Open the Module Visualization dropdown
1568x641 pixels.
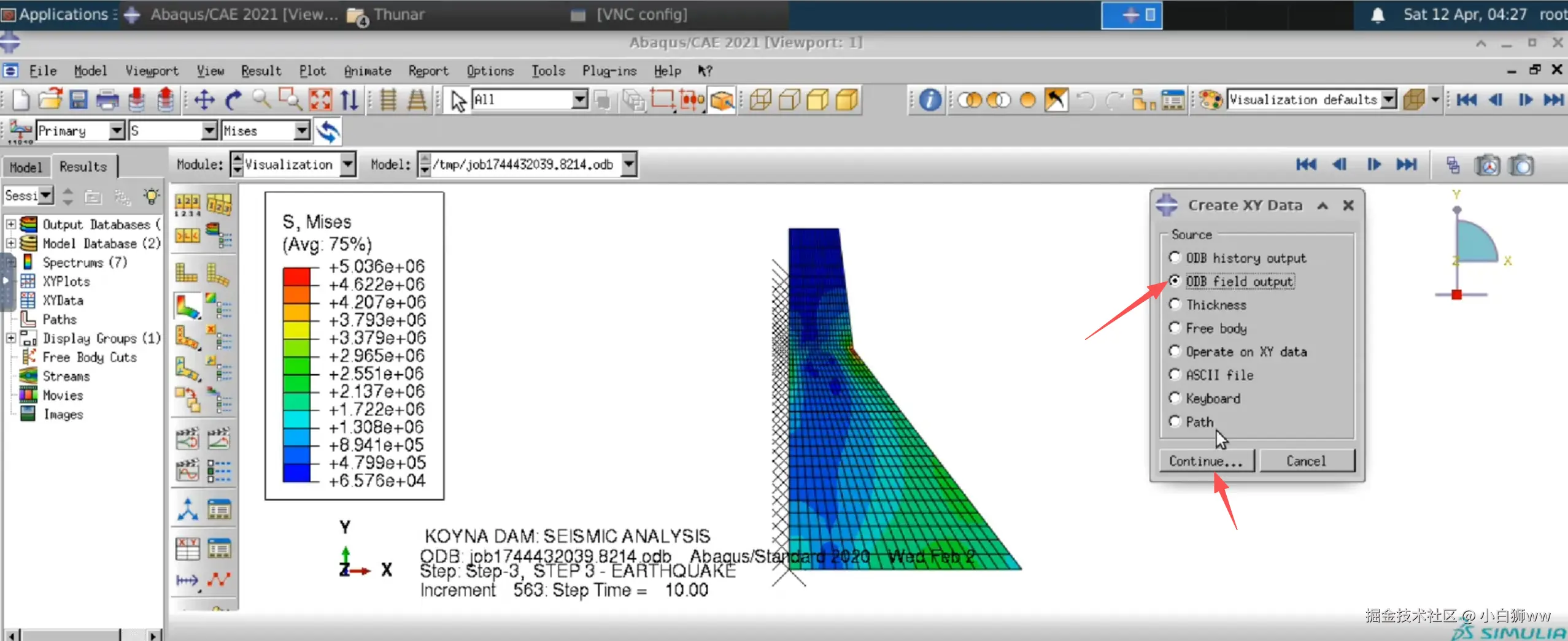348,164
